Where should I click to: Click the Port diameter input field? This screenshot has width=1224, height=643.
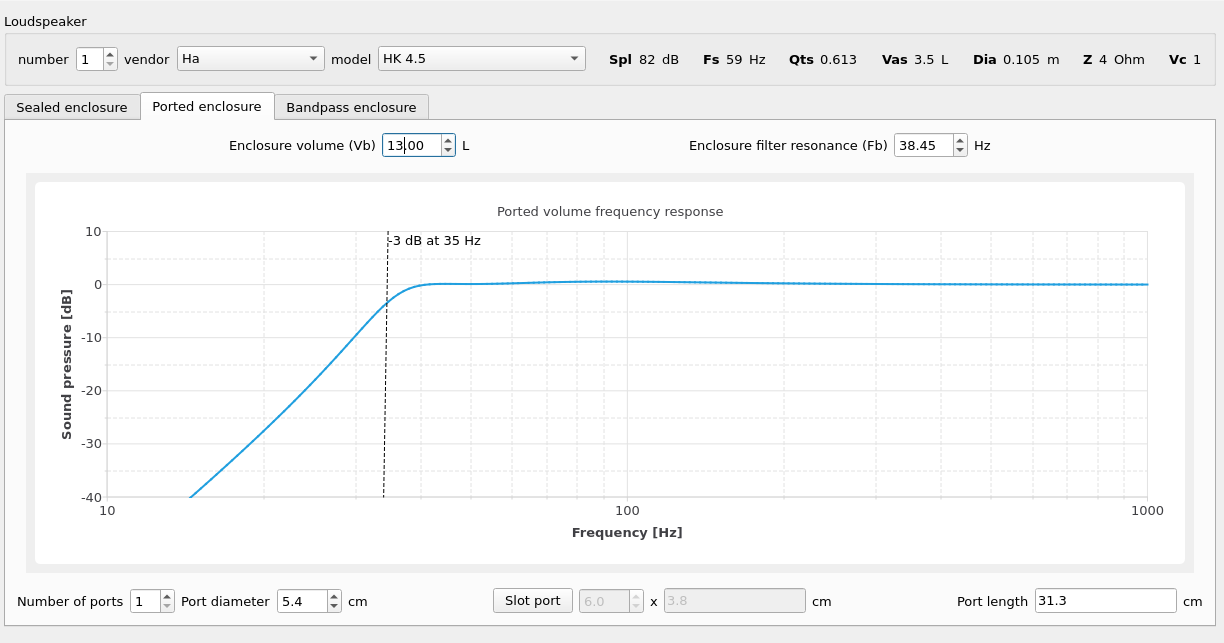click(x=301, y=602)
